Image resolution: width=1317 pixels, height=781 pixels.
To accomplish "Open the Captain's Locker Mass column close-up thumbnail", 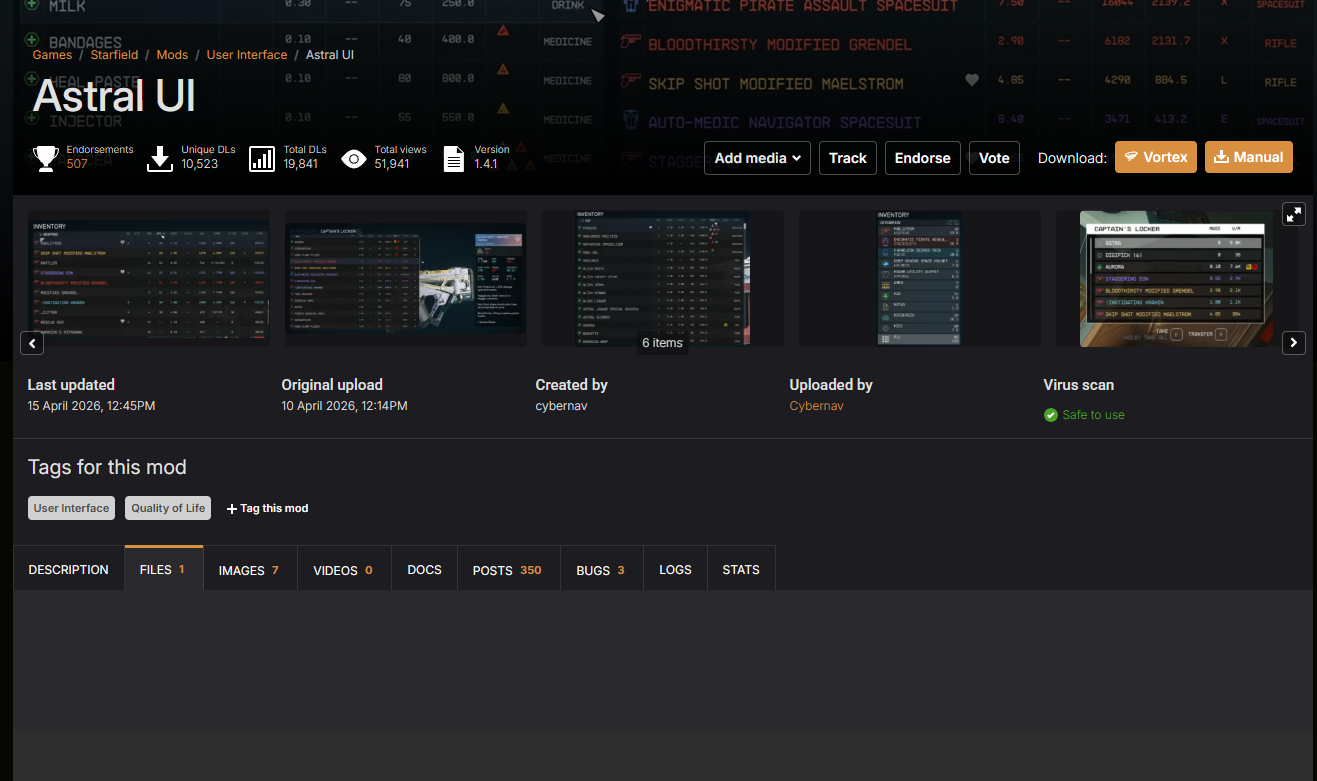I will point(1177,278).
